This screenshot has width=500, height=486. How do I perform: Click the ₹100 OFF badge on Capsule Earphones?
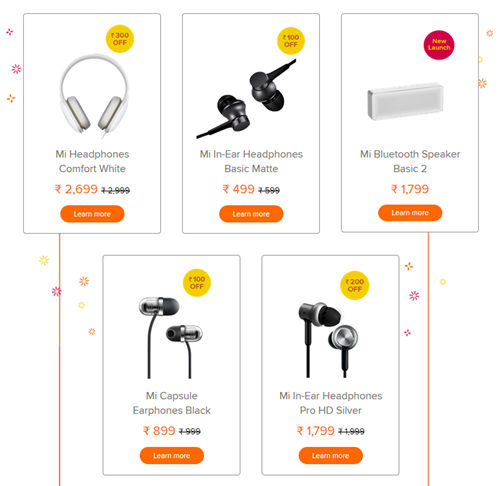(x=197, y=283)
